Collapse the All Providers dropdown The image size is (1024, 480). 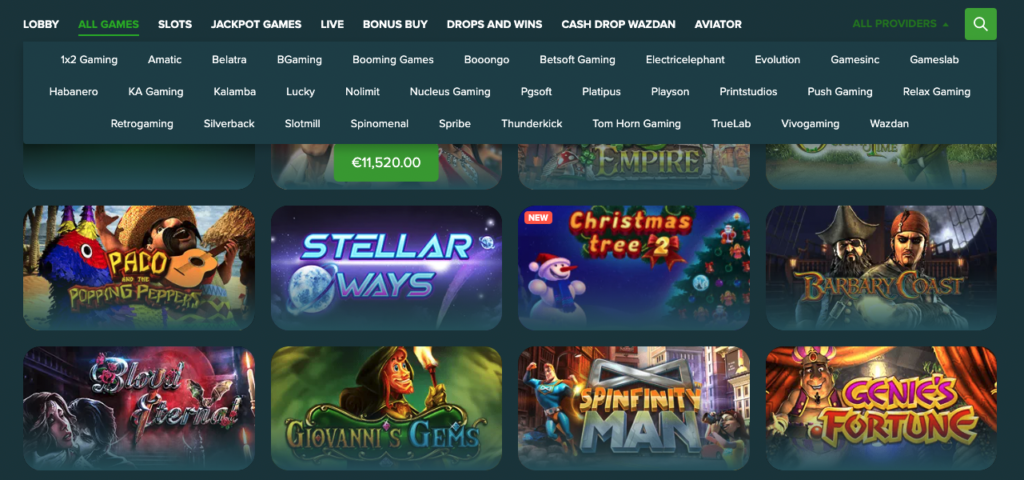click(x=901, y=24)
